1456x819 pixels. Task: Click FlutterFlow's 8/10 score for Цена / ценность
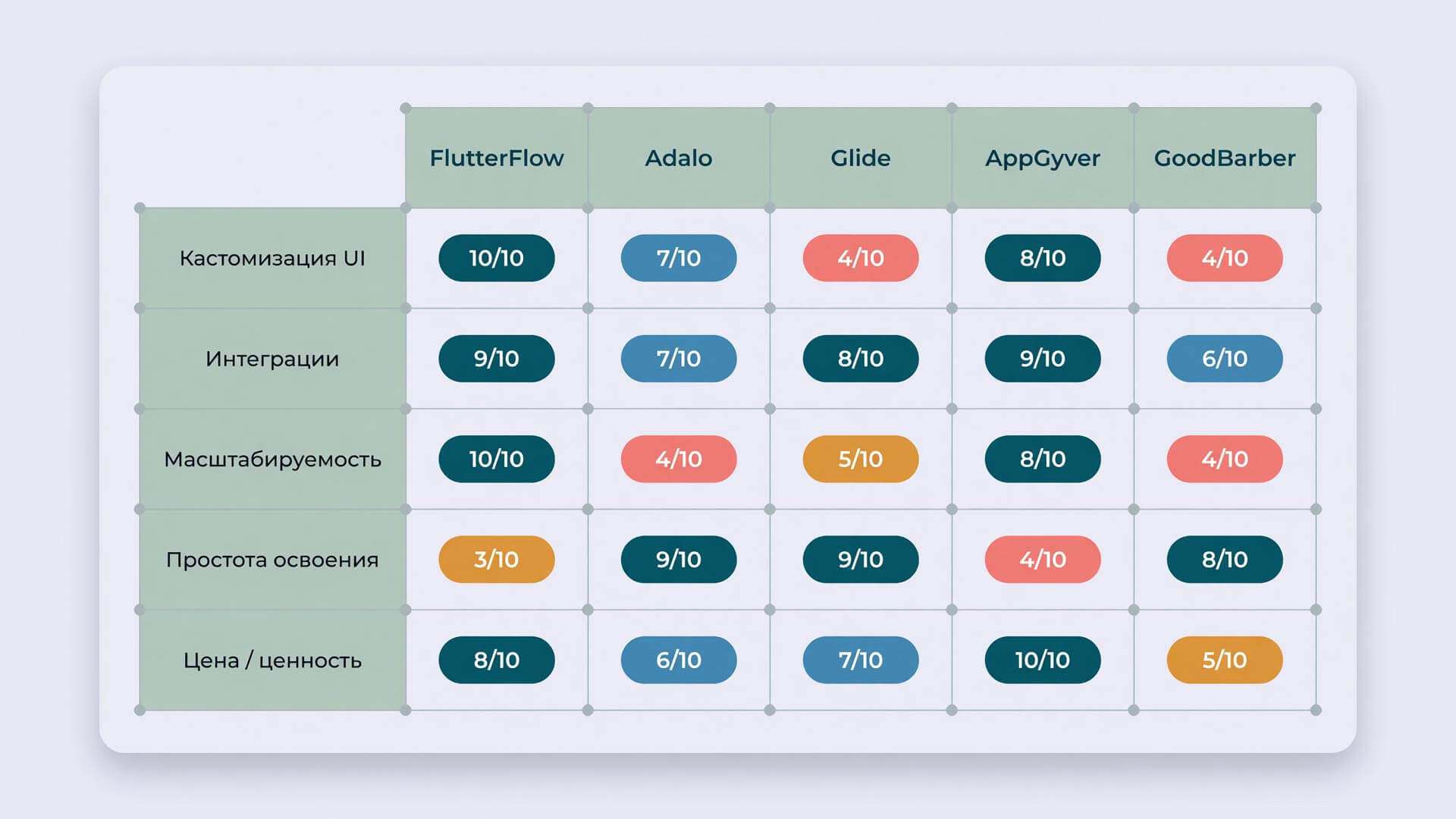coord(497,660)
